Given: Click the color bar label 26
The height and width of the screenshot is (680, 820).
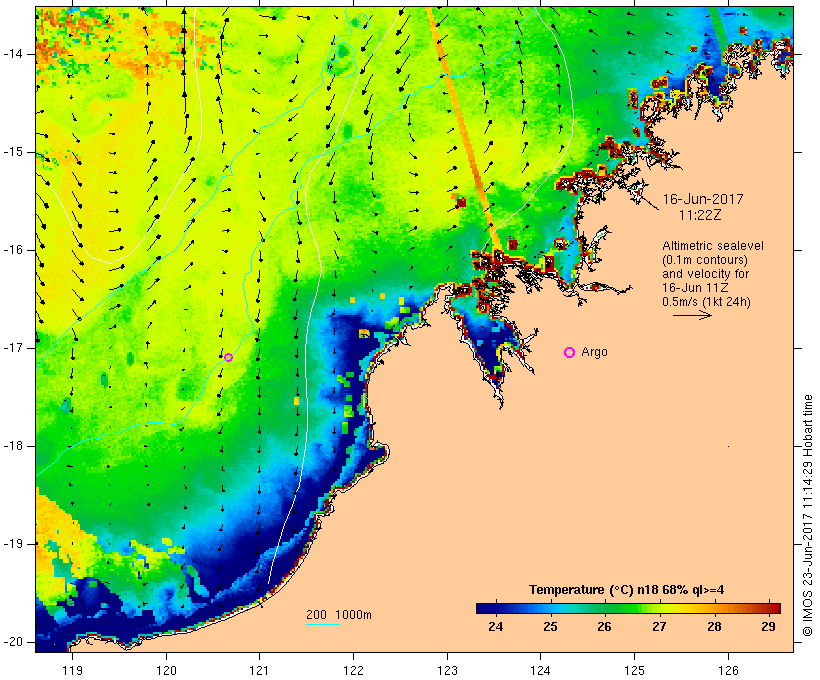Looking at the screenshot, I should click(x=605, y=626).
